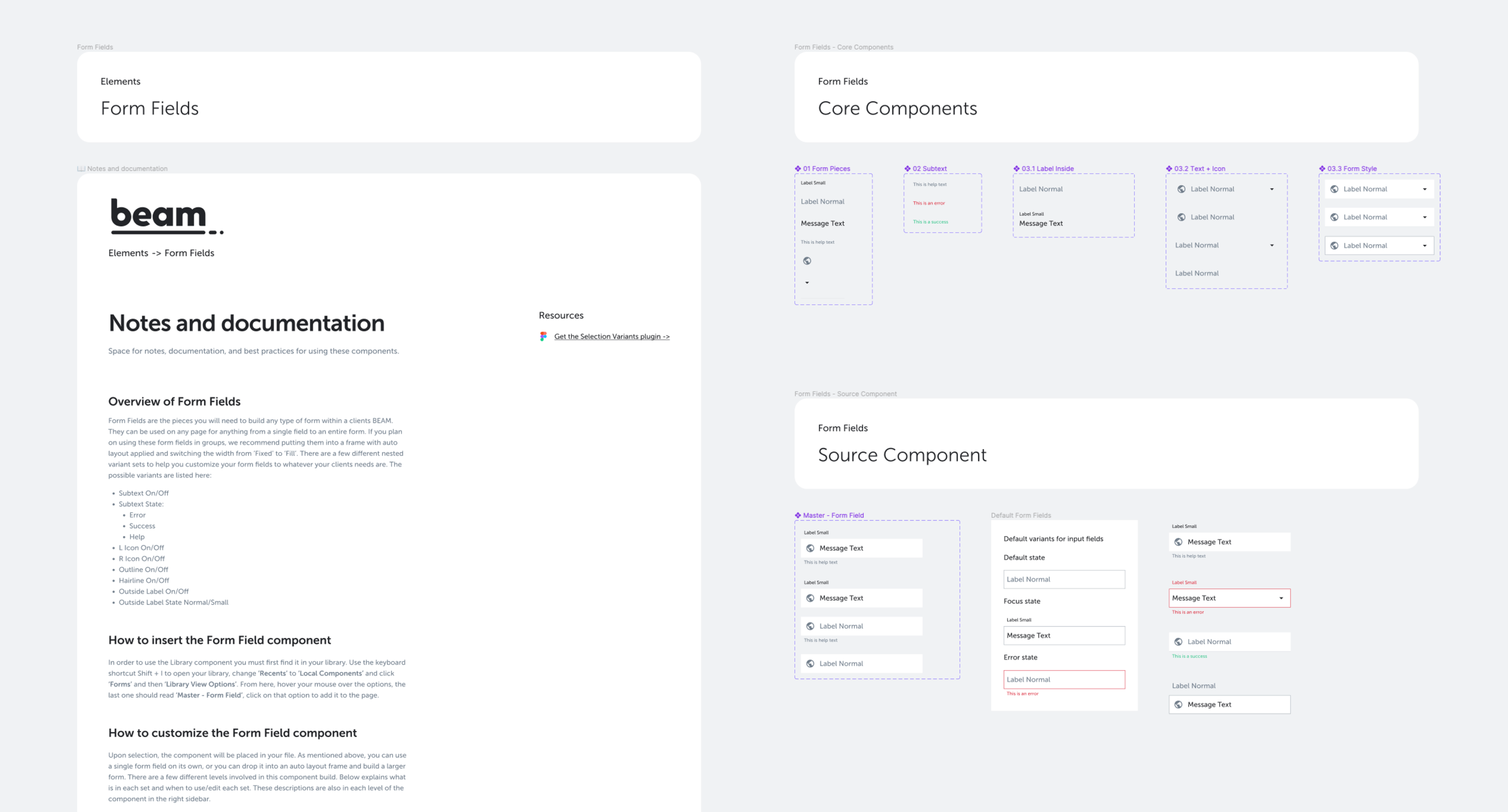
Task: Click the diamond component icon beside 03.1 Label Inside
Action: click(x=1016, y=168)
